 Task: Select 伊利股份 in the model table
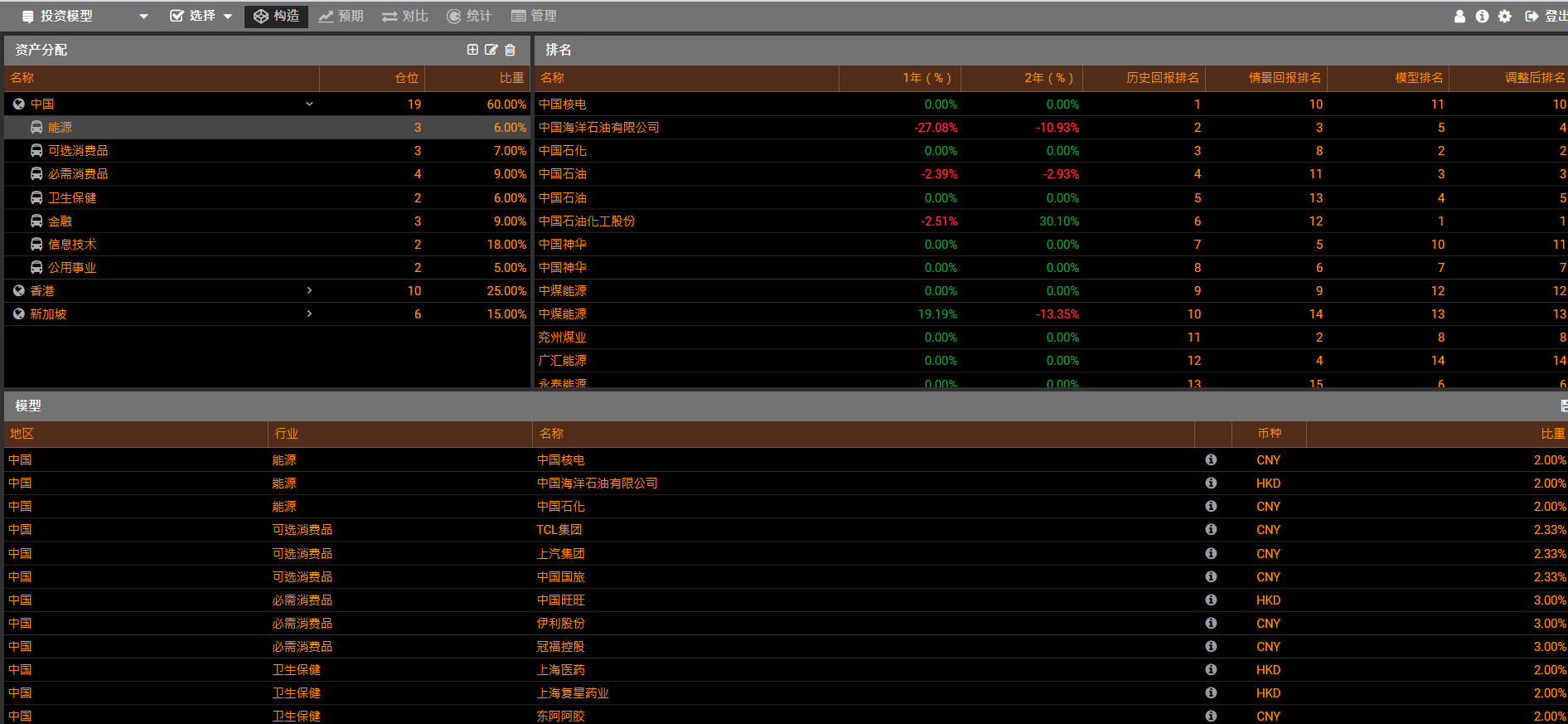coord(786,623)
